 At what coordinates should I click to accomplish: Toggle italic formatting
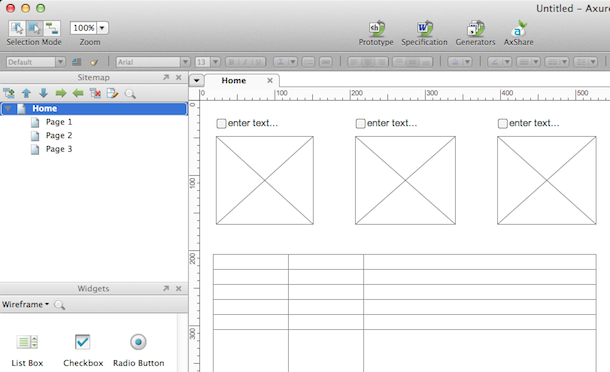coord(245,62)
